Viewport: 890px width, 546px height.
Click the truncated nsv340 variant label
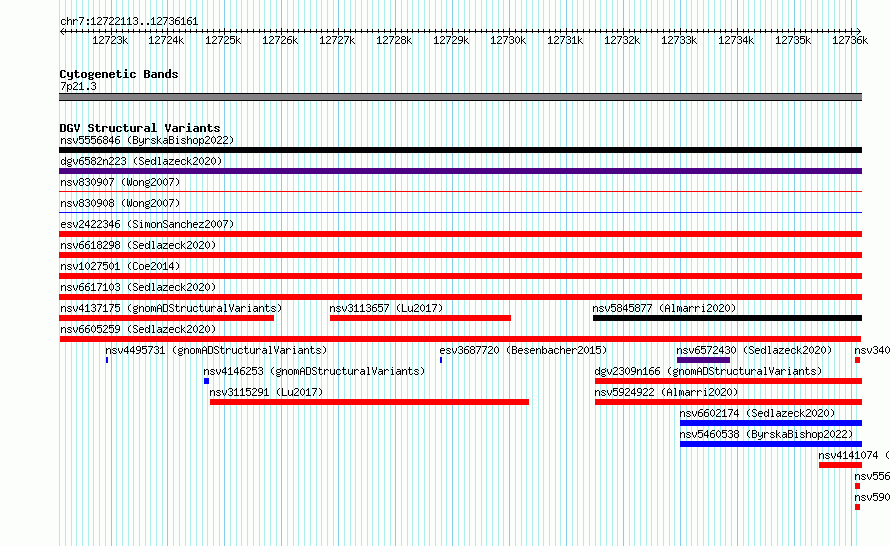point(872,350)
